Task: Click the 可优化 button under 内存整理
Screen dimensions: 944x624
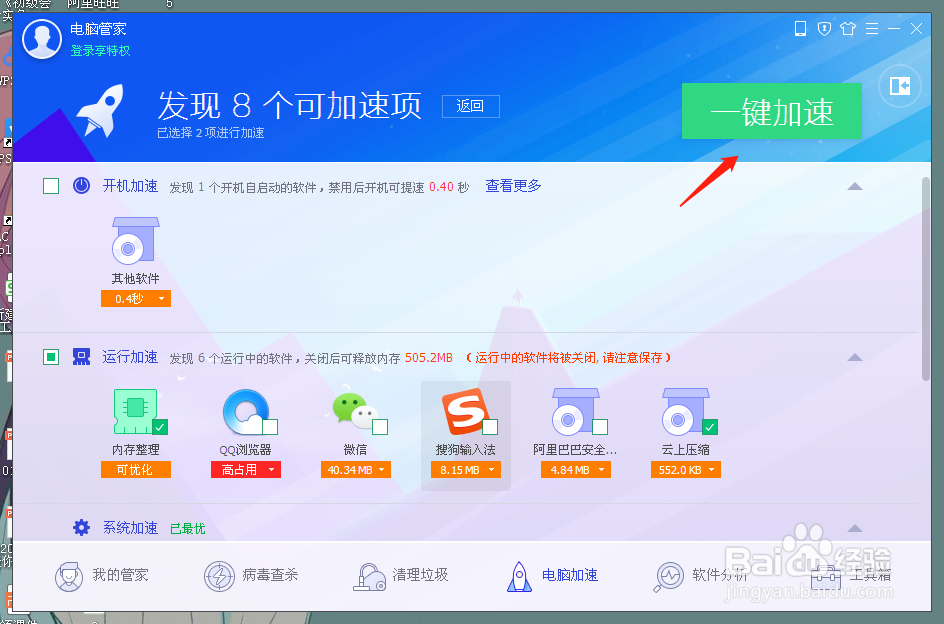Action: [136, 470]
